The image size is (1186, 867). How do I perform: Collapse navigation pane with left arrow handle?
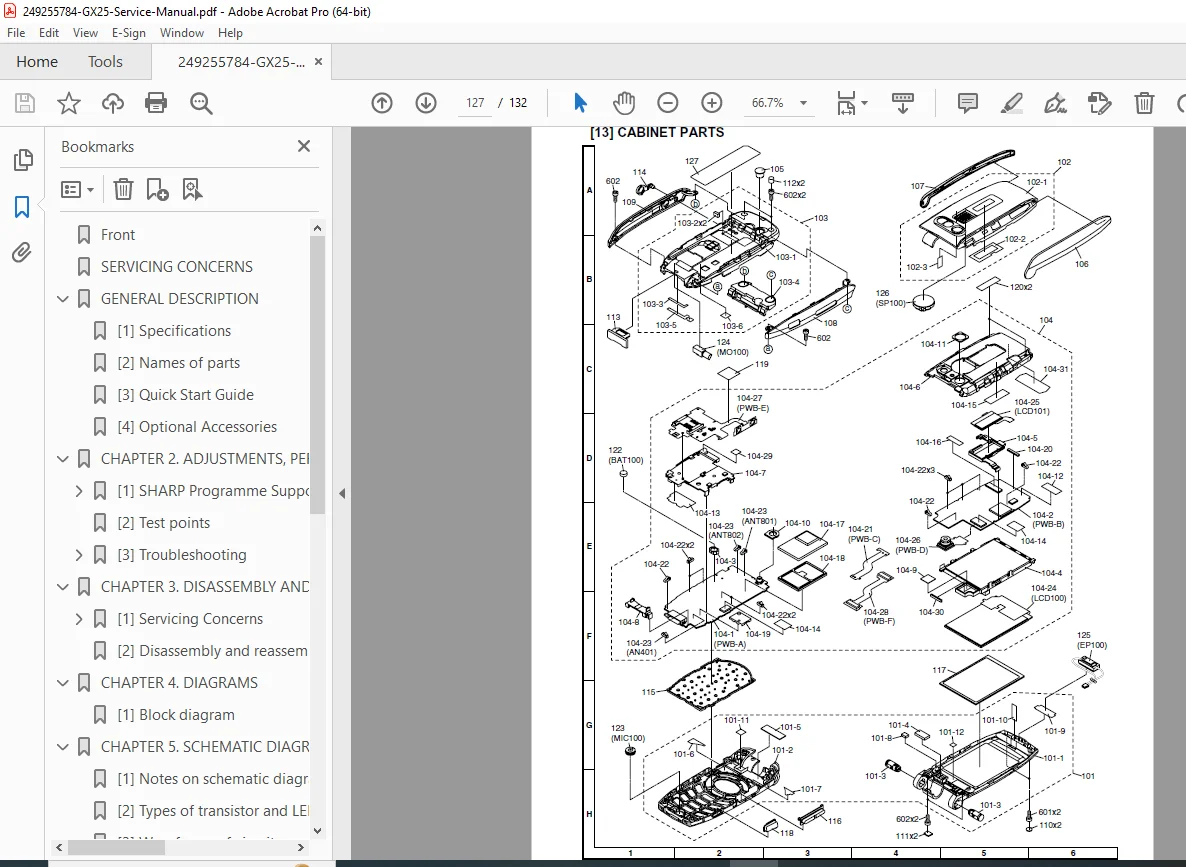[342, 493]
